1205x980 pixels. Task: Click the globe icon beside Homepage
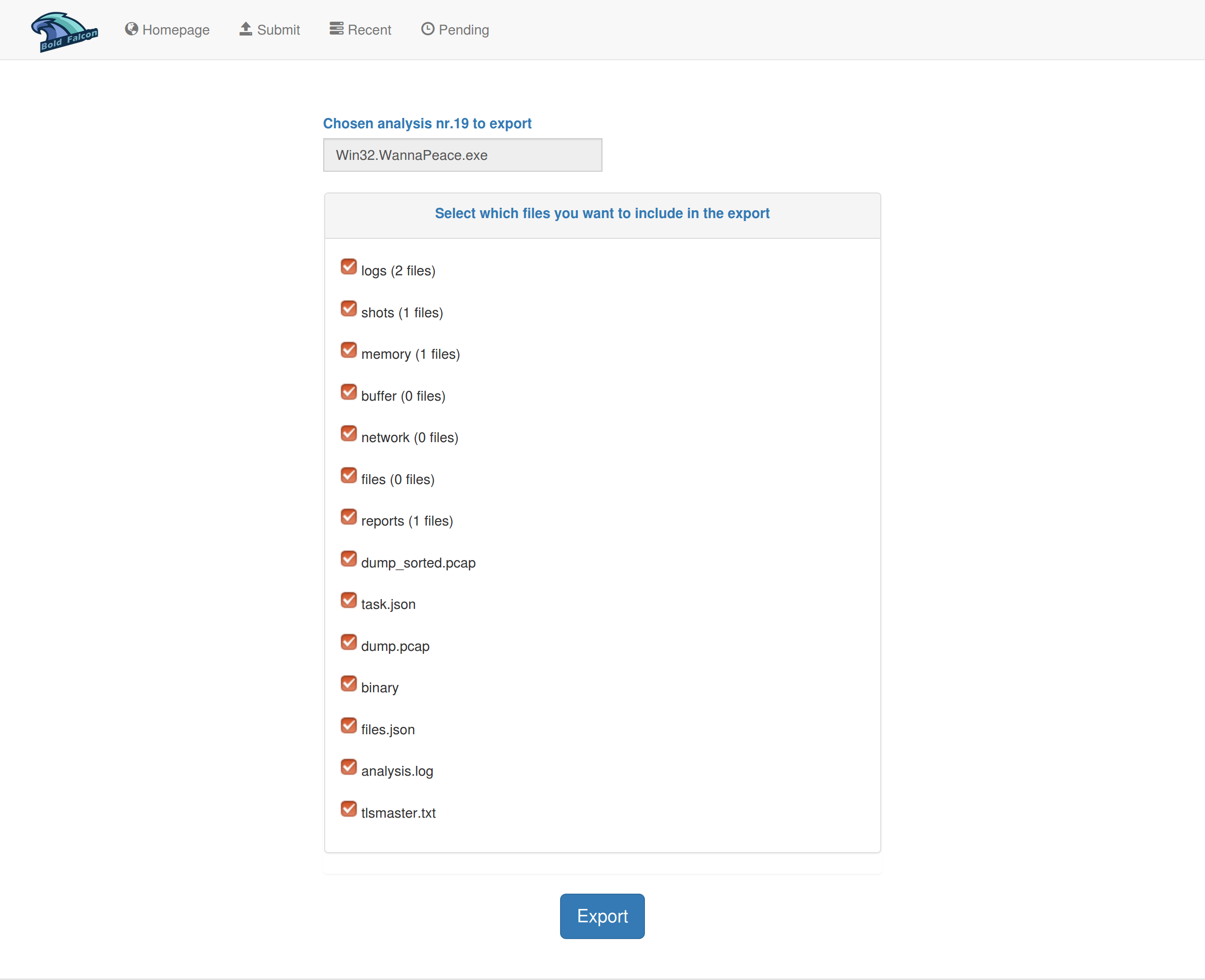click(132, 29)
